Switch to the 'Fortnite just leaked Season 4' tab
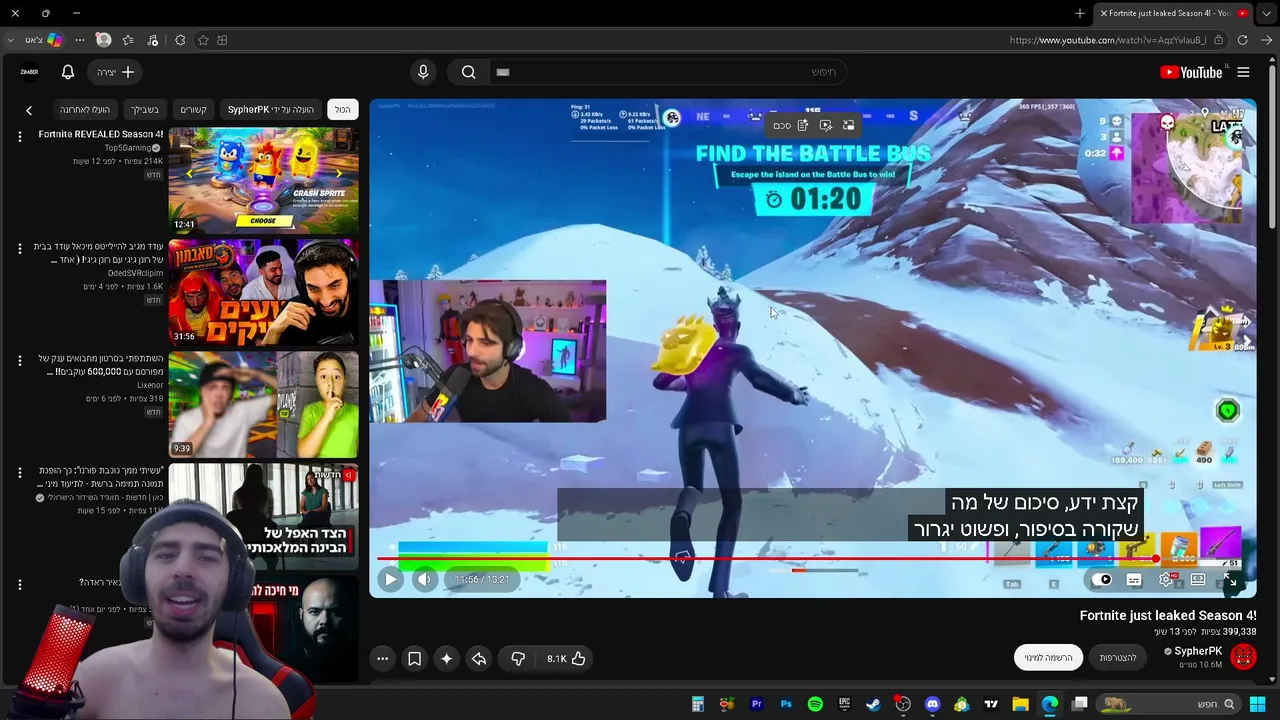 tap(1172, 13)
